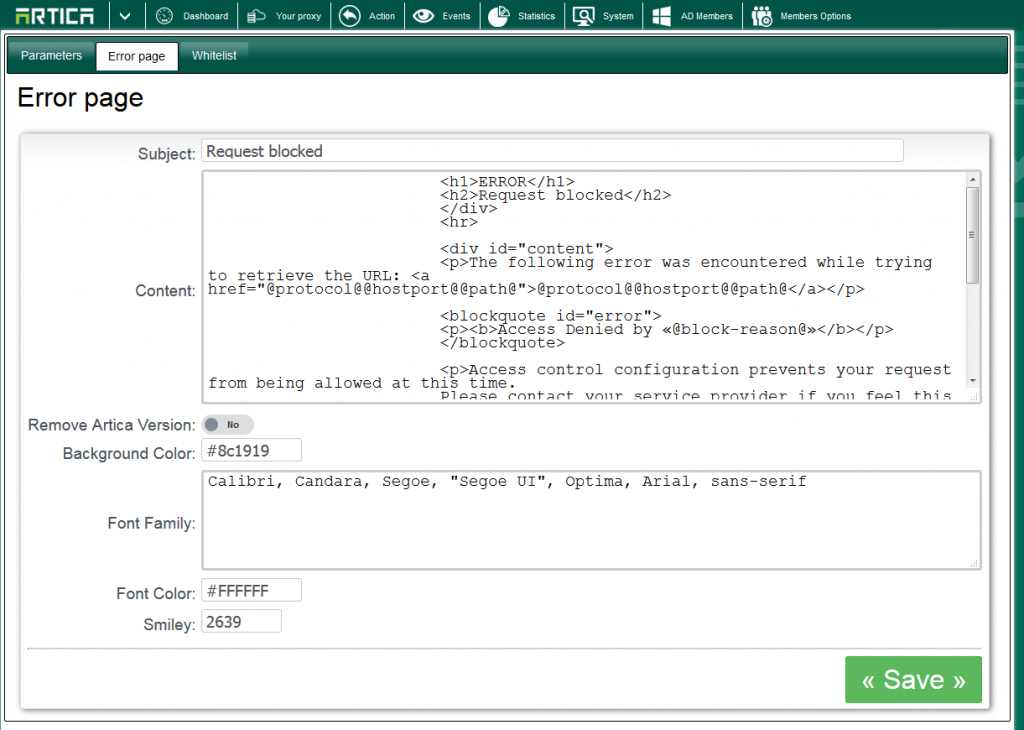The width and height of the screenshot is (1024, 730).
Task: Click inside the Font Family textarea
Action: pos(591,520)
